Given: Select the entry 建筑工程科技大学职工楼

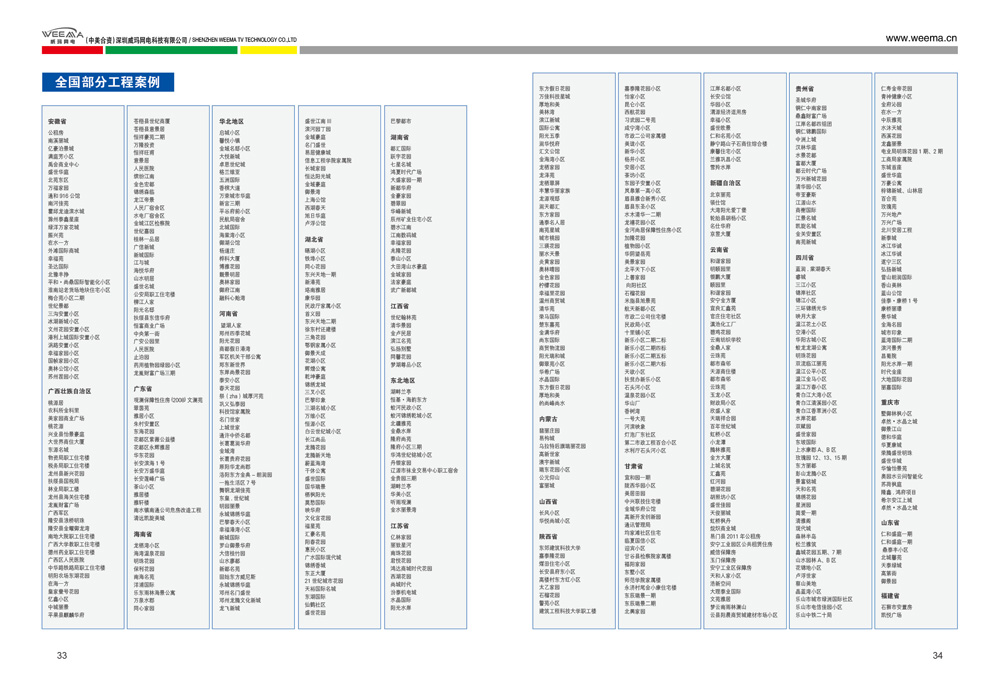Looking at the screenshot, I should tap(568, 611).
